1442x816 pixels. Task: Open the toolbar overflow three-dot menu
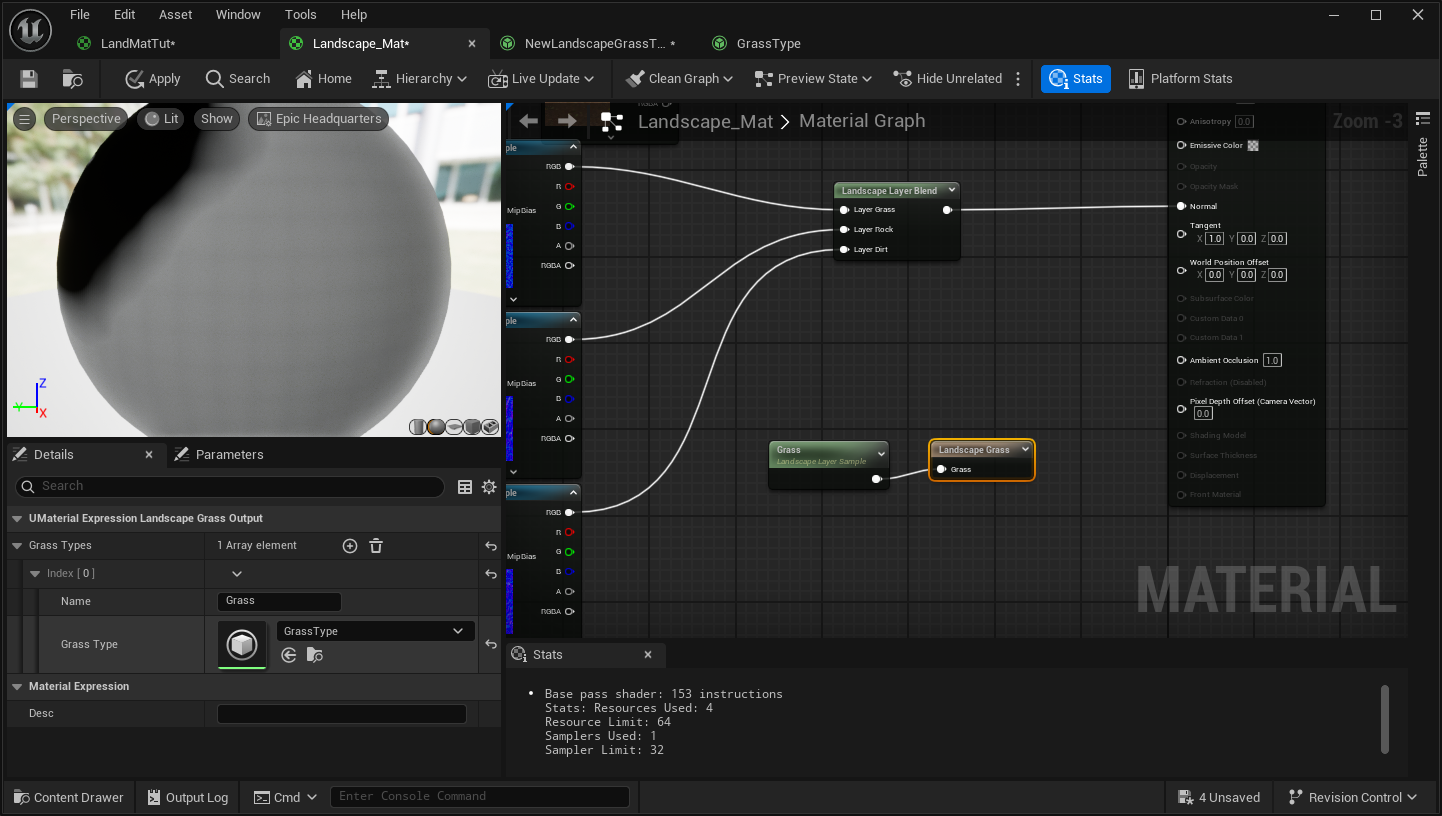pyautogui.click(x=1019, y=79)
